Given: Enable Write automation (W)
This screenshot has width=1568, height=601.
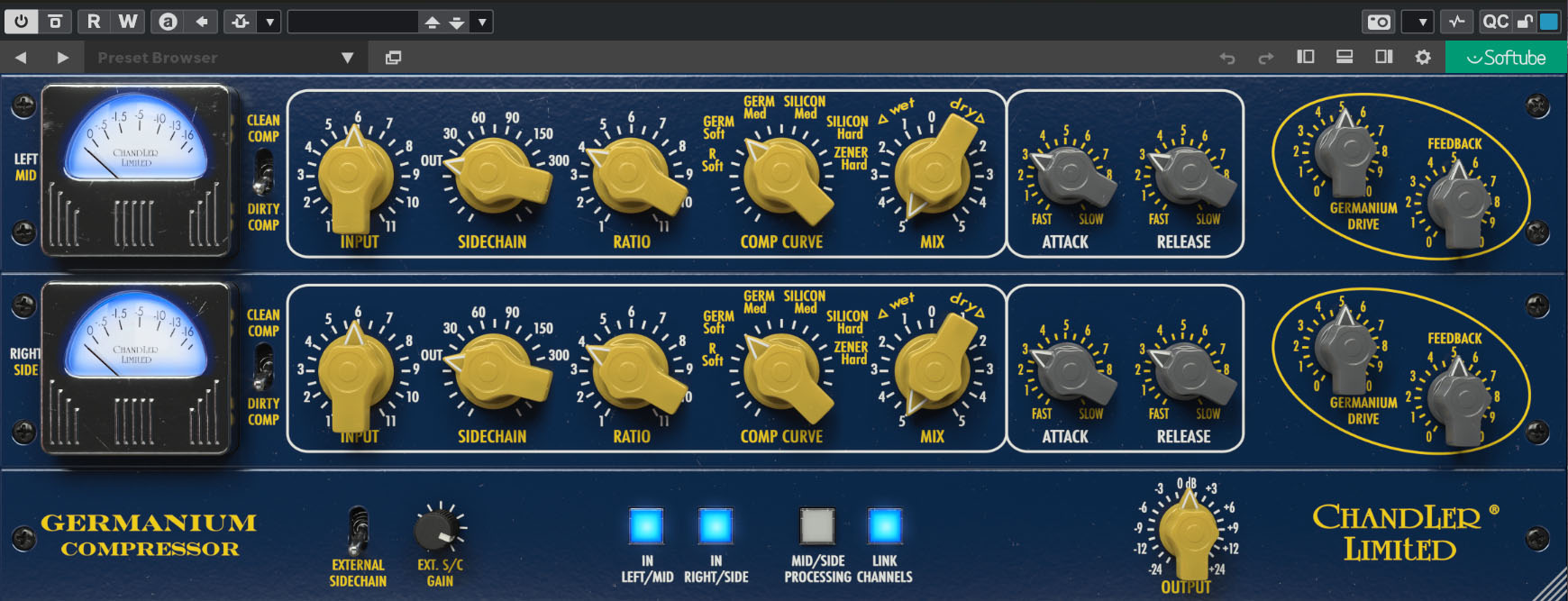Looking at the screenshot, I should (x=128, y=21).
